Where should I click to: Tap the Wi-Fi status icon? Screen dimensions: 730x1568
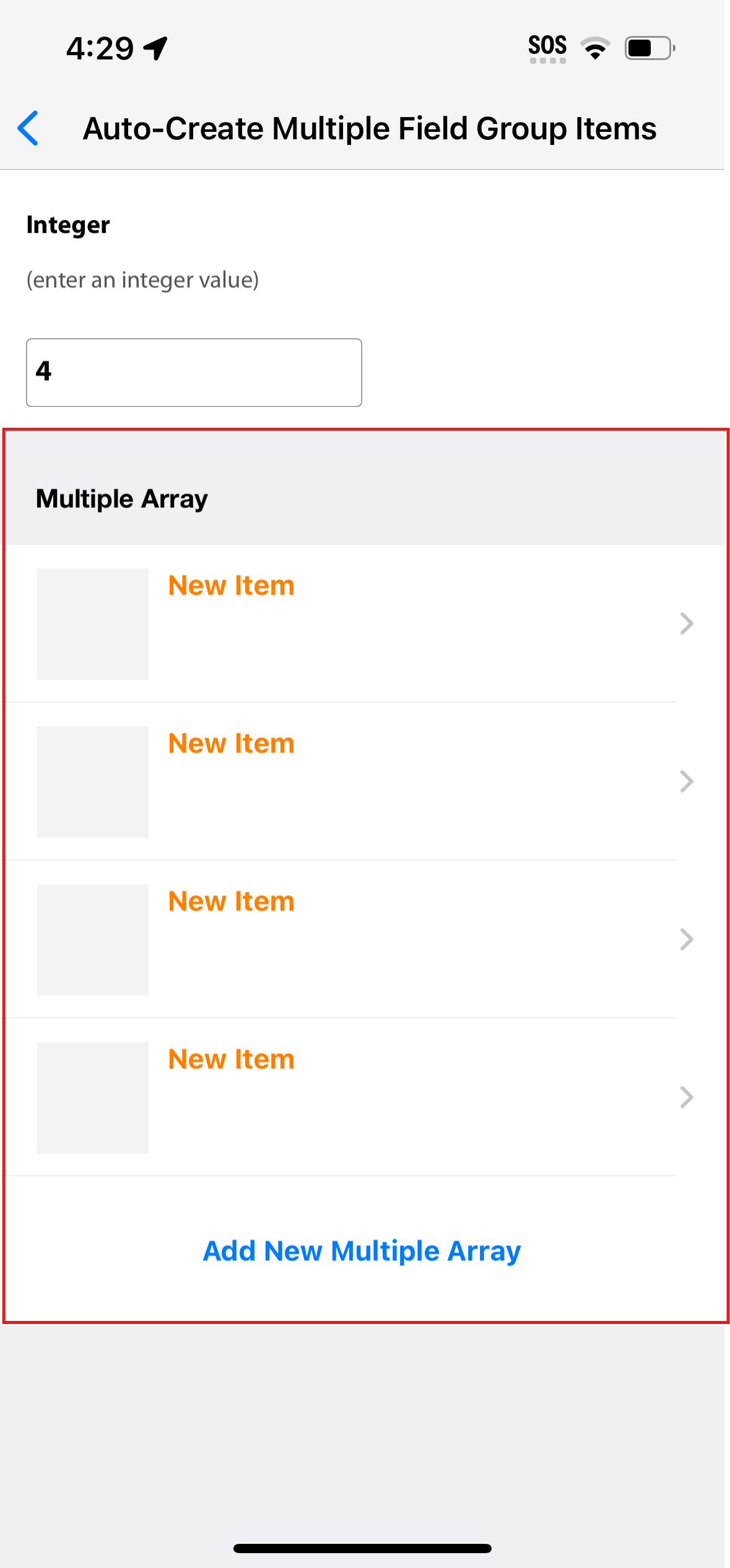(x=595, y=48)
